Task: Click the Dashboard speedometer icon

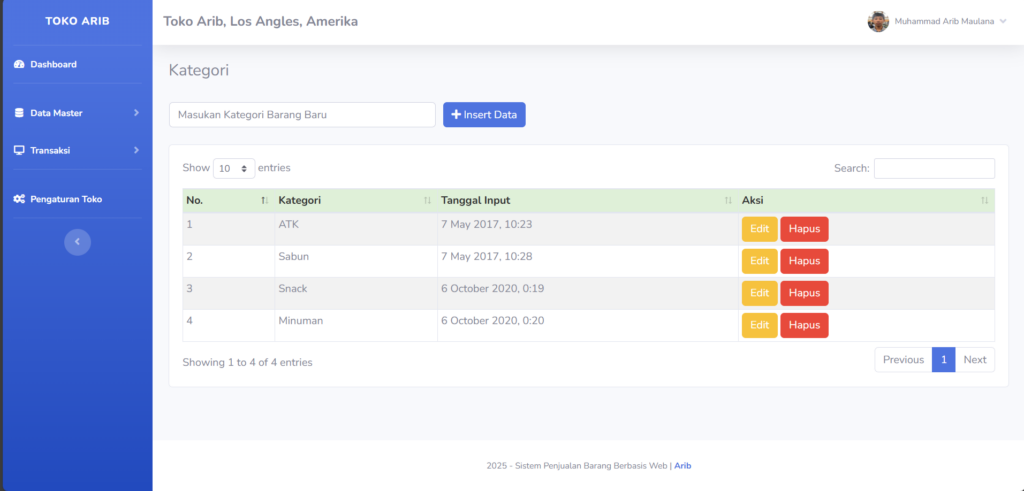Action: (x=19, y=65)
